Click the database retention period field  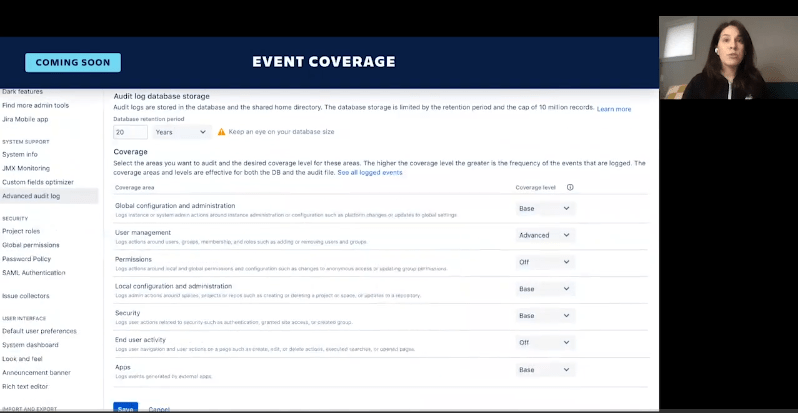tap(130, 132)
